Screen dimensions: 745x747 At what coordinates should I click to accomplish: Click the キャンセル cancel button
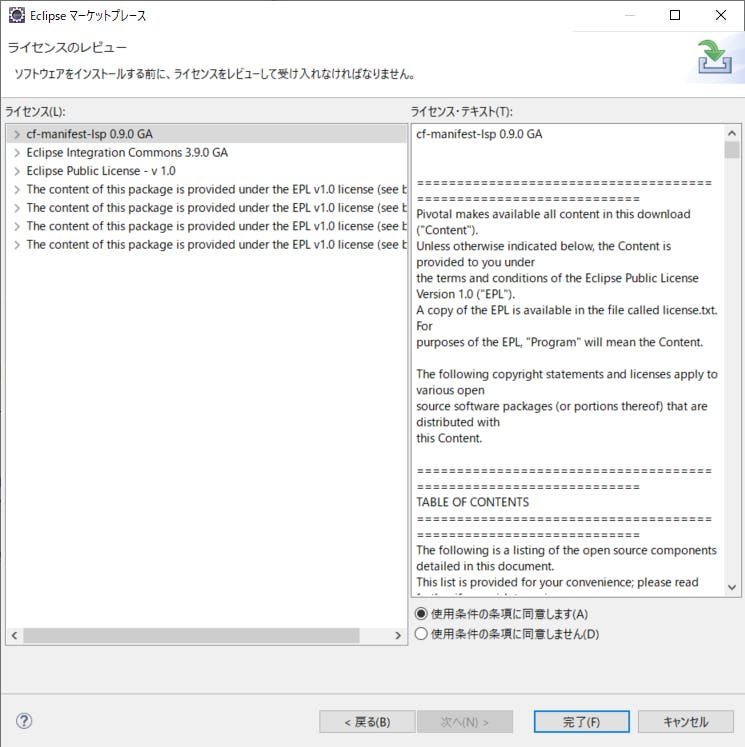click(x=686, y=722)
